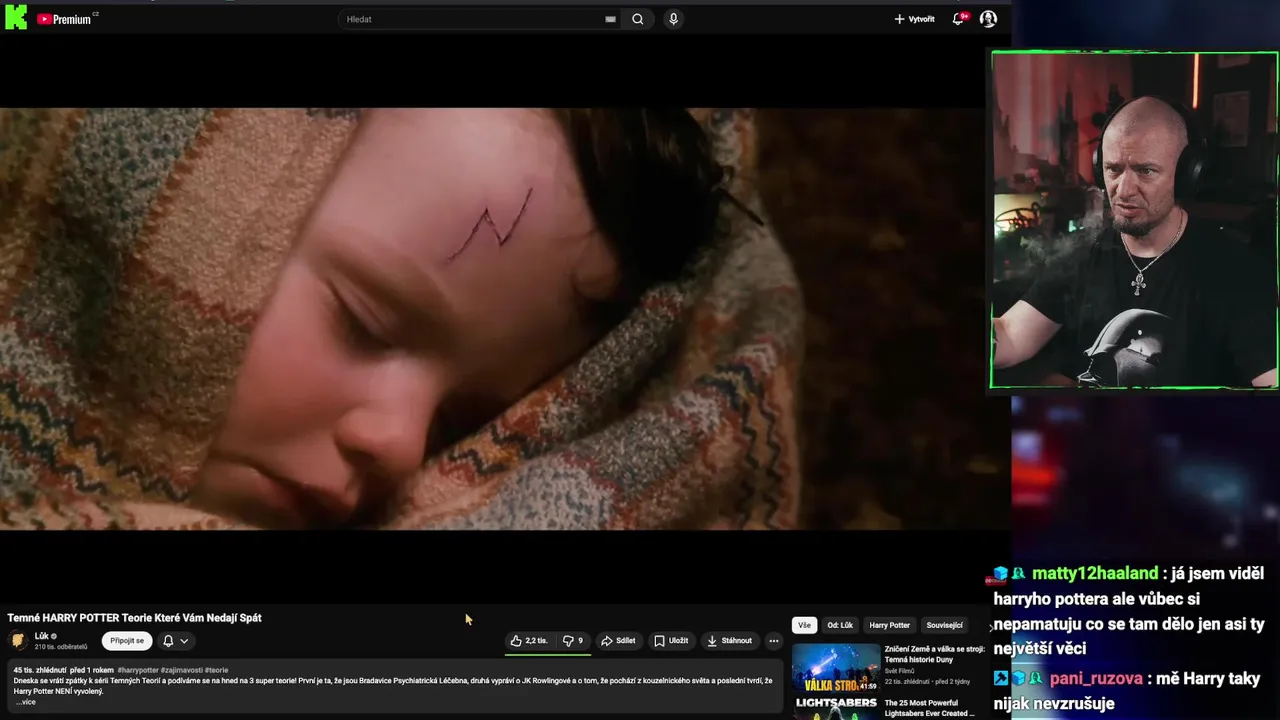Open the notifications bell in header
This screenshot has height=720, width=1280.
(x=958, y=19)
